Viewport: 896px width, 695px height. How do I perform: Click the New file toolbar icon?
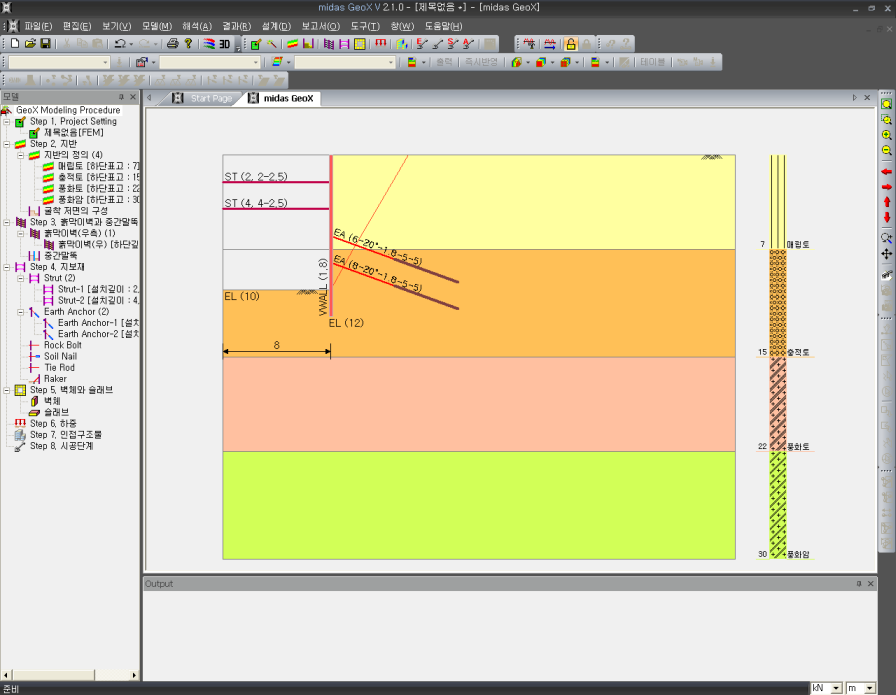coord(13,44)
